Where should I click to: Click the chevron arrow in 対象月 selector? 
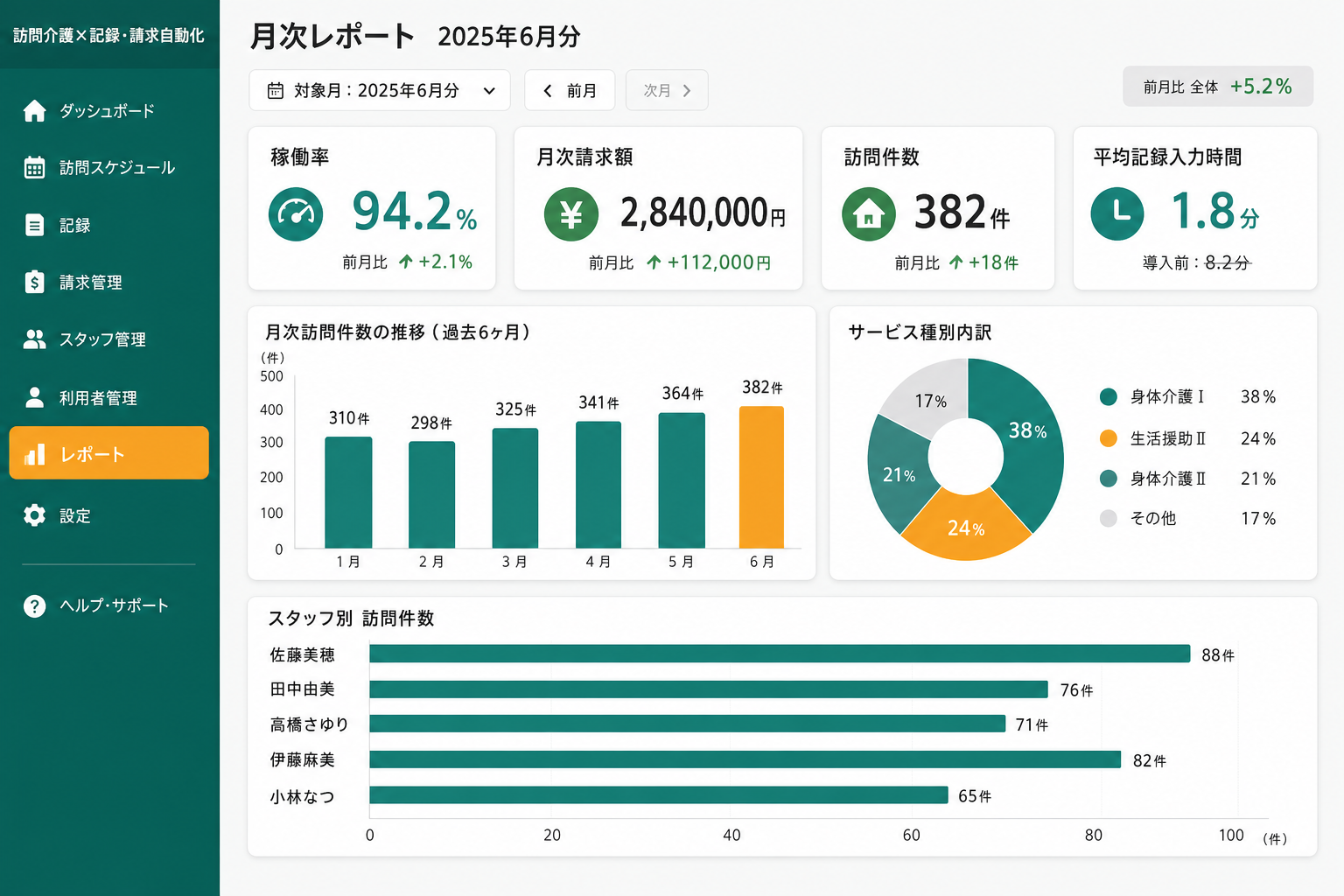(x=489, y=90)
